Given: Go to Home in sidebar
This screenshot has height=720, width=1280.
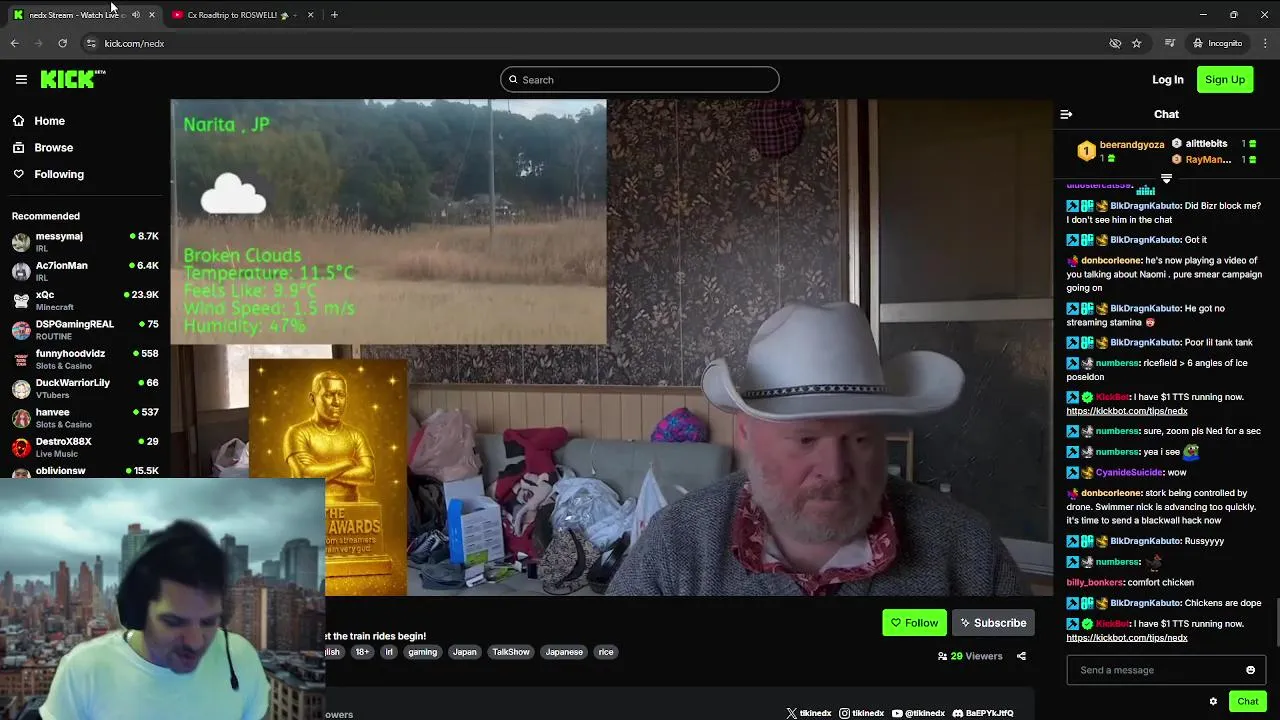Looking at the screenshot, I should pos(39,121).
